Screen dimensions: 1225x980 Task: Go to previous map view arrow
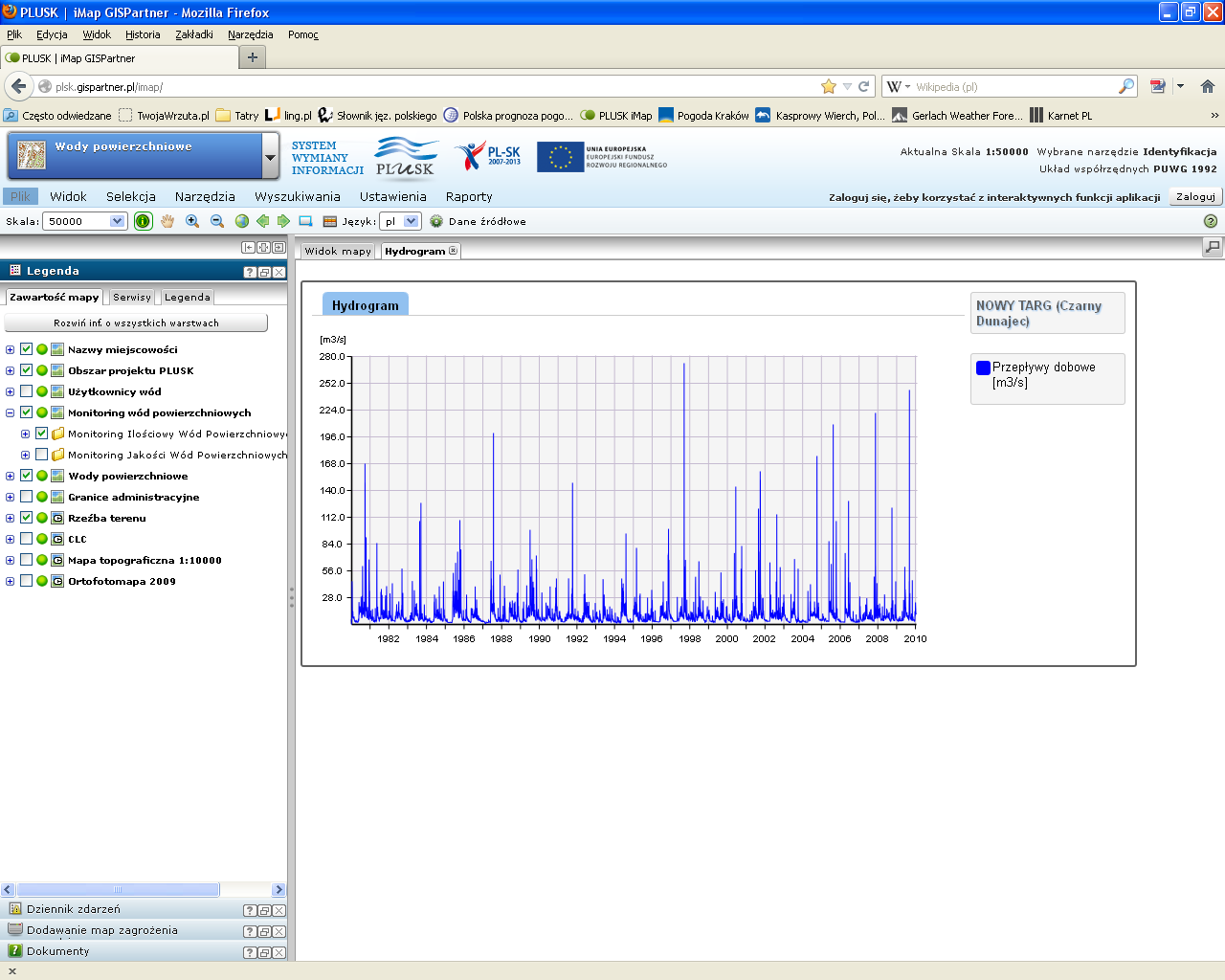[262, 221]
